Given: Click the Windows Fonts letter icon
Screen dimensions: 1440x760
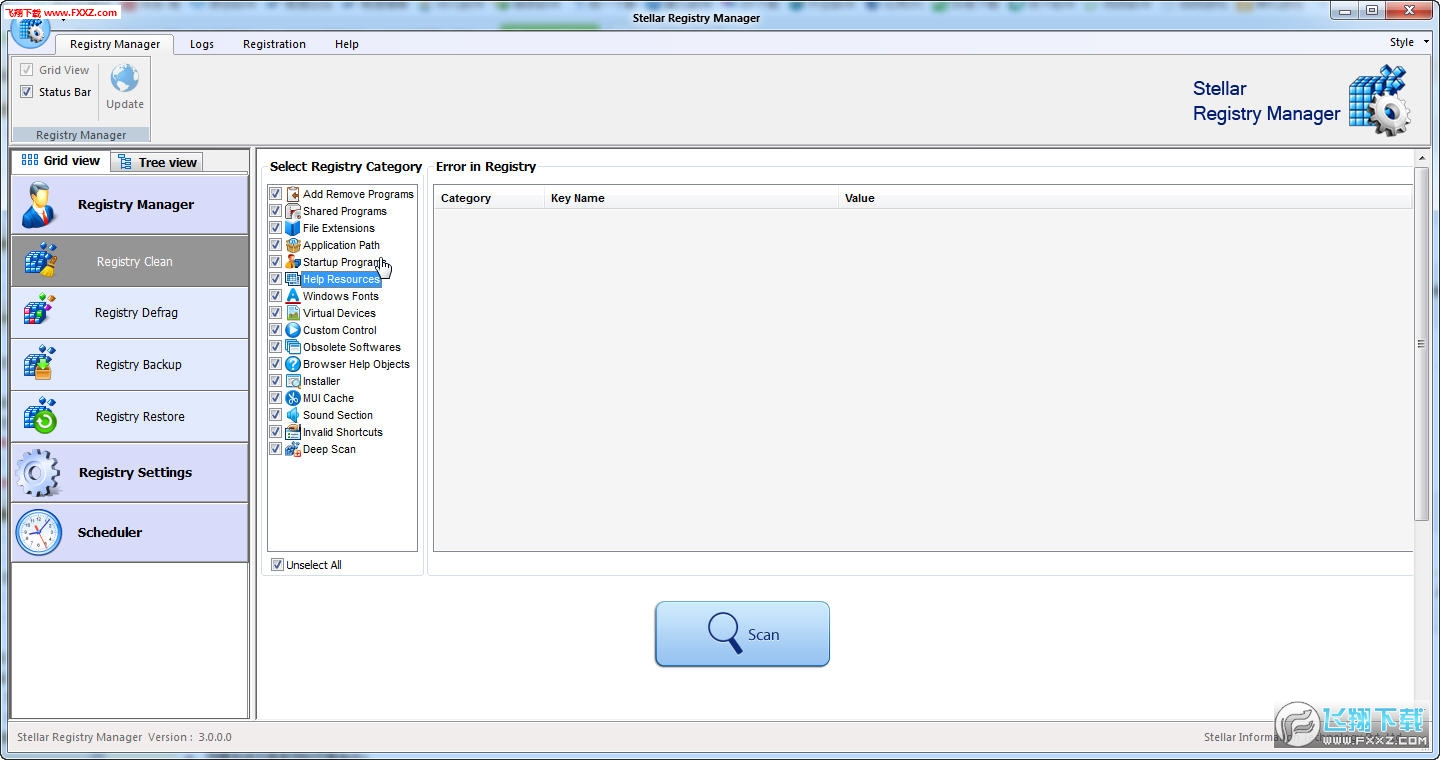Looking at the screenshot, I should 293,296.
